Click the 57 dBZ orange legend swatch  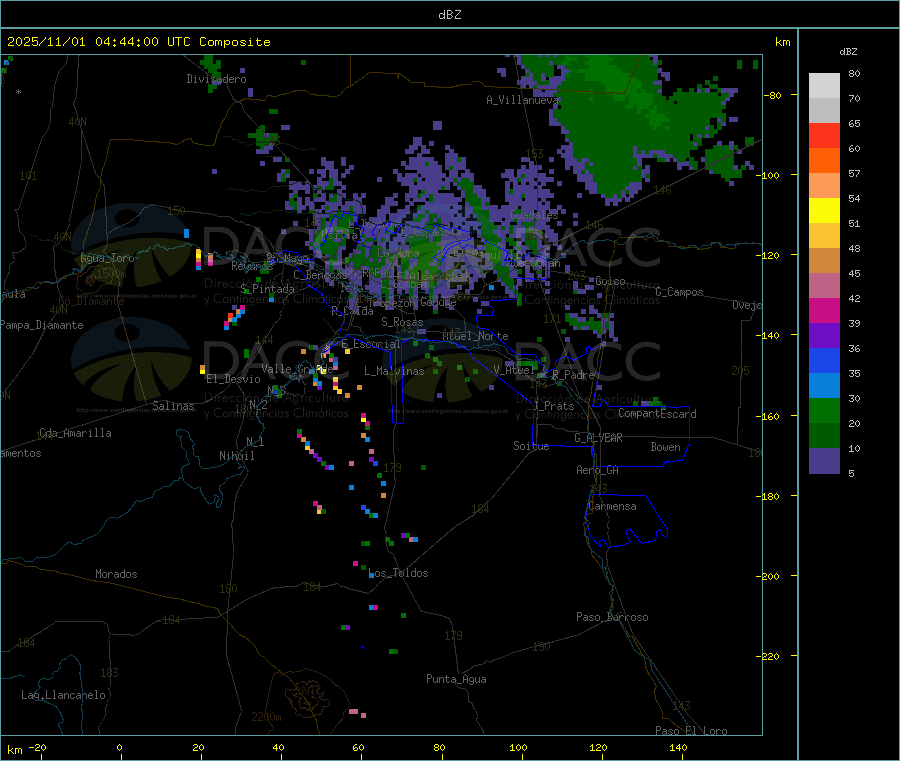click(x=824, y=161)
